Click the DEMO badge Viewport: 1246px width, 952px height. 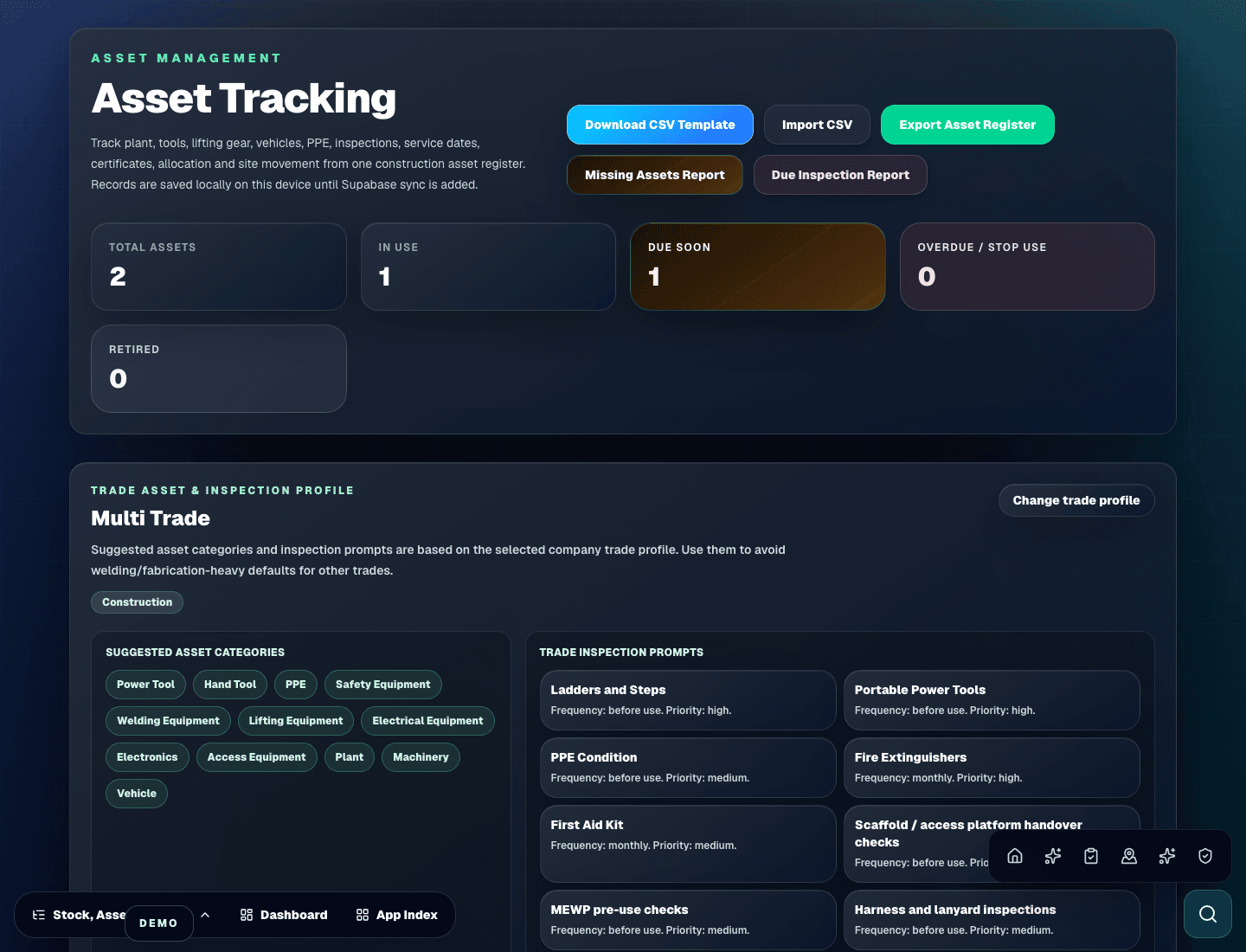tap(158, 923)
